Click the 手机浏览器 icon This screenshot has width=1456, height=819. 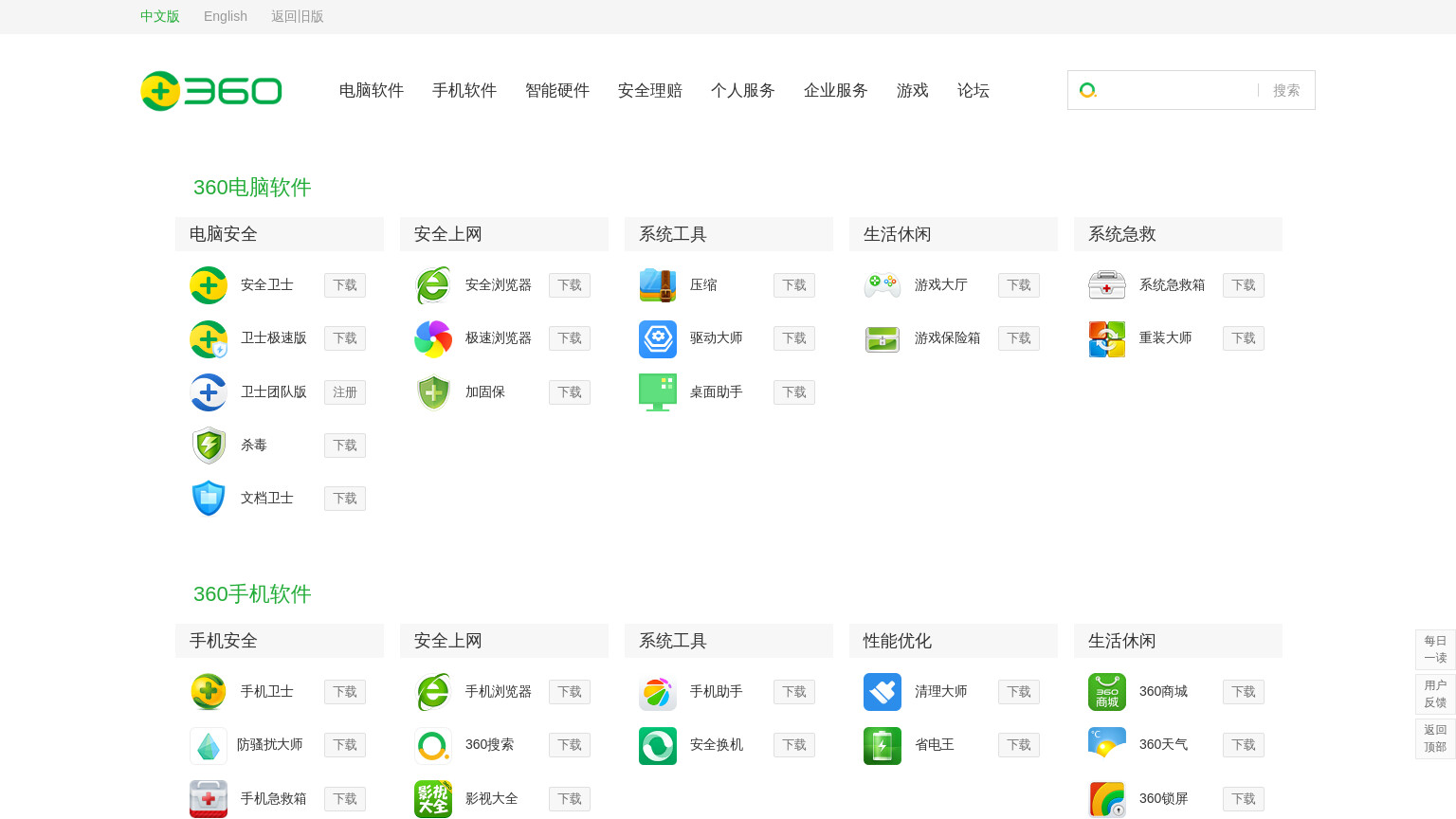(x=433, y=692)
